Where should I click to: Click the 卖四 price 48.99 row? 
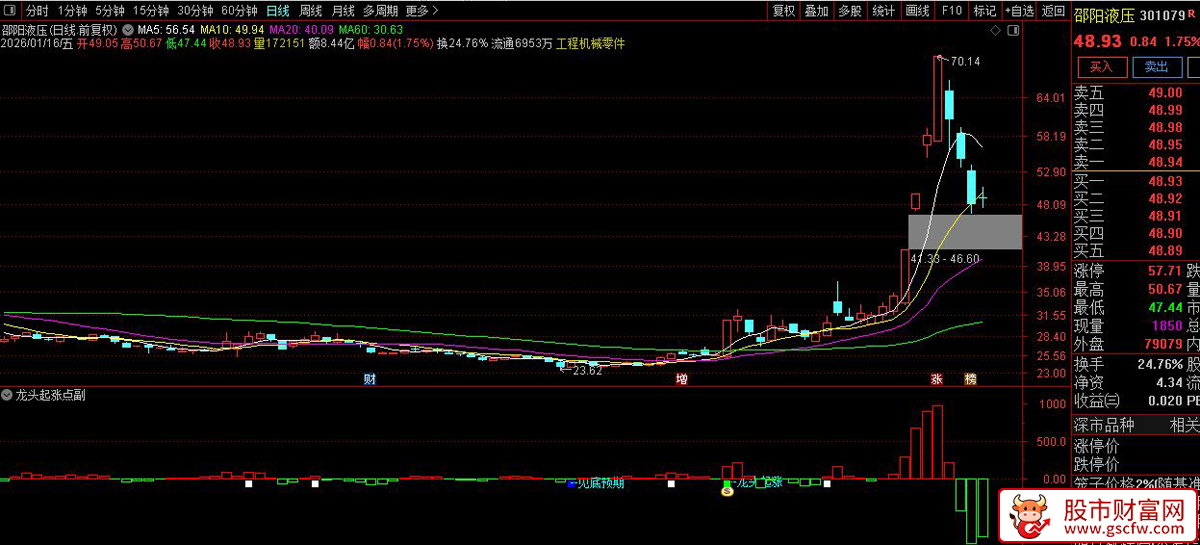(x=1136, y=109)
